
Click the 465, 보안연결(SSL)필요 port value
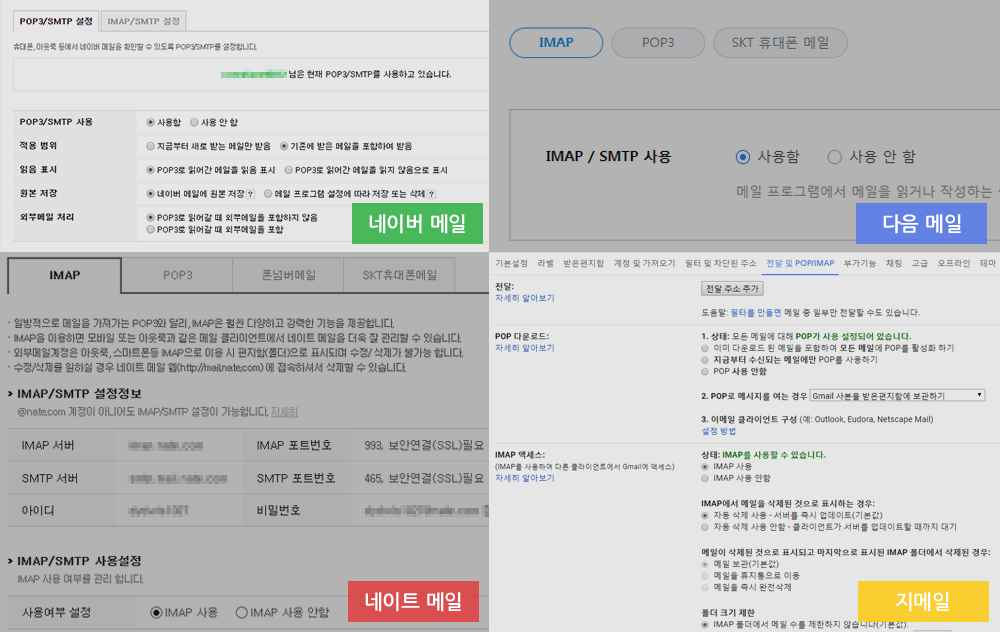pyautogui.click(x=424, y=478)
